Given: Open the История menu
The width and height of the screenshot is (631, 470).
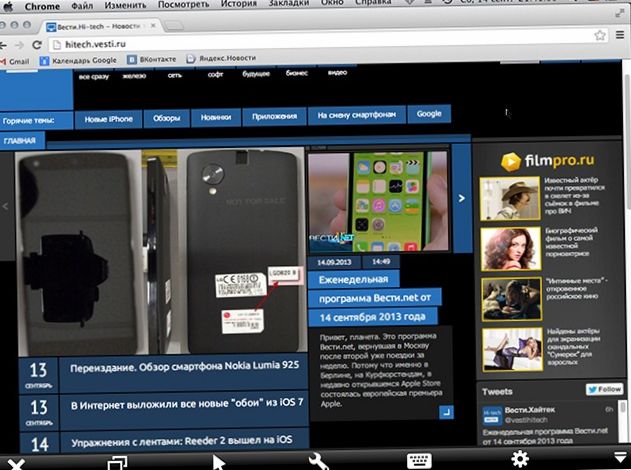Looking at the screenshot, I should tap(239, 4).
